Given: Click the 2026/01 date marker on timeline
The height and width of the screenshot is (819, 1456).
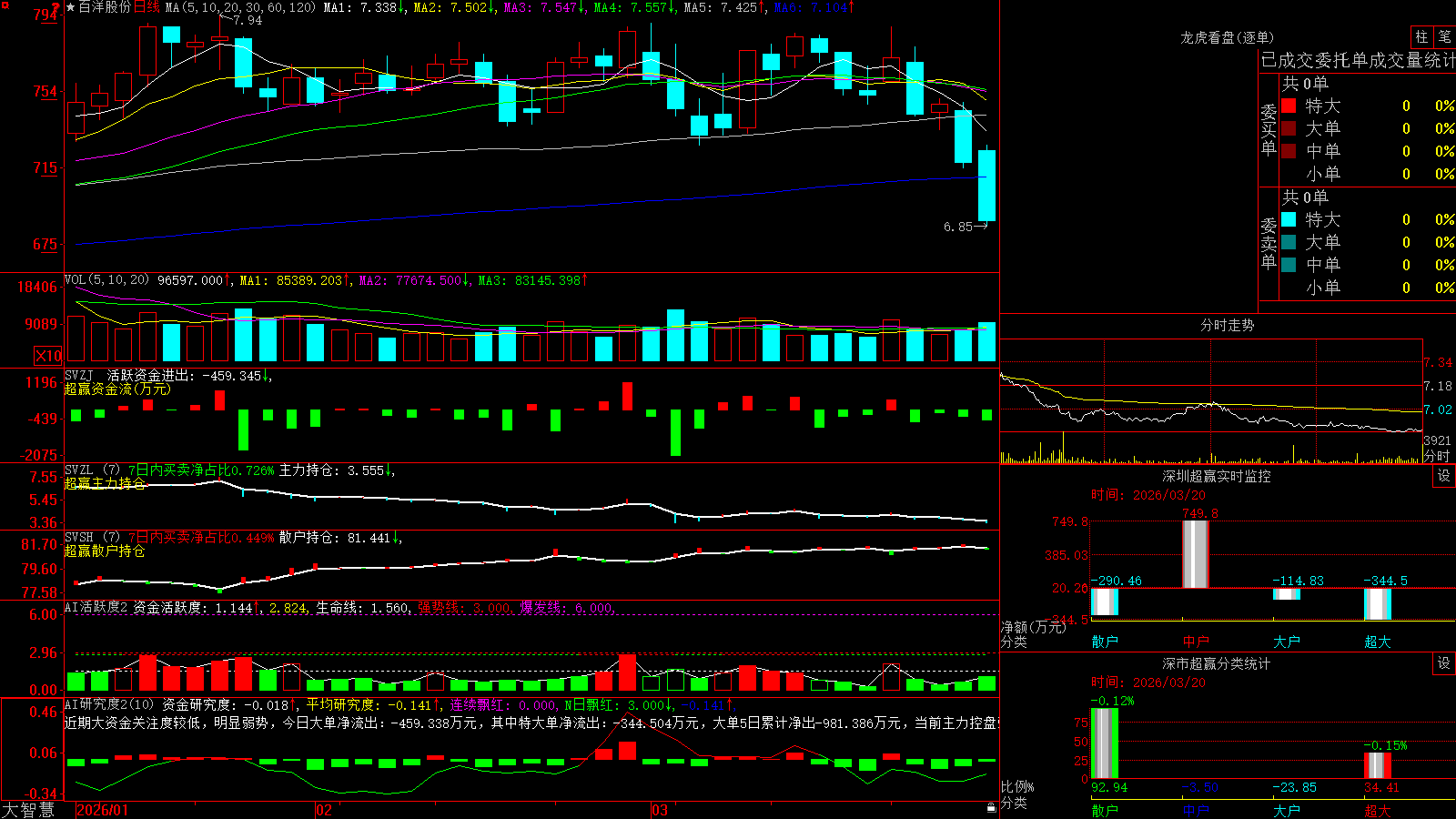Looking at the screenshot, I should (103, 810).
